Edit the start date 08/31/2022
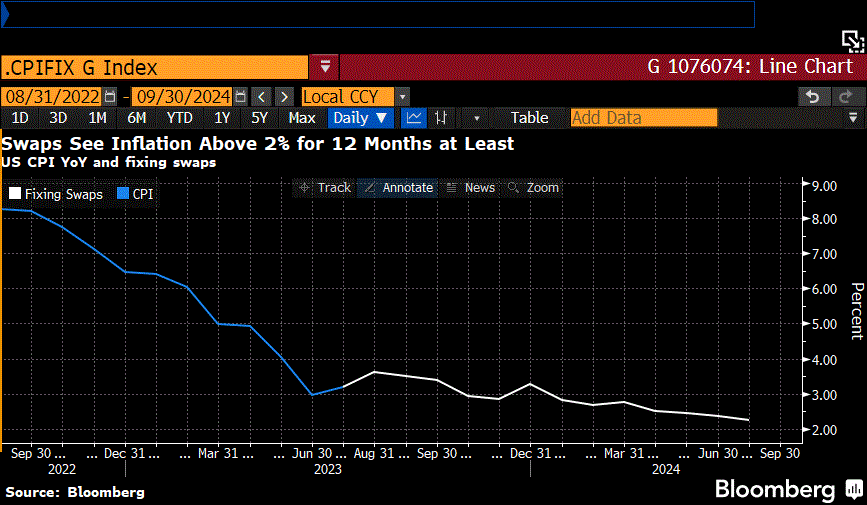 pyautogui.click(x=52, y=97)
